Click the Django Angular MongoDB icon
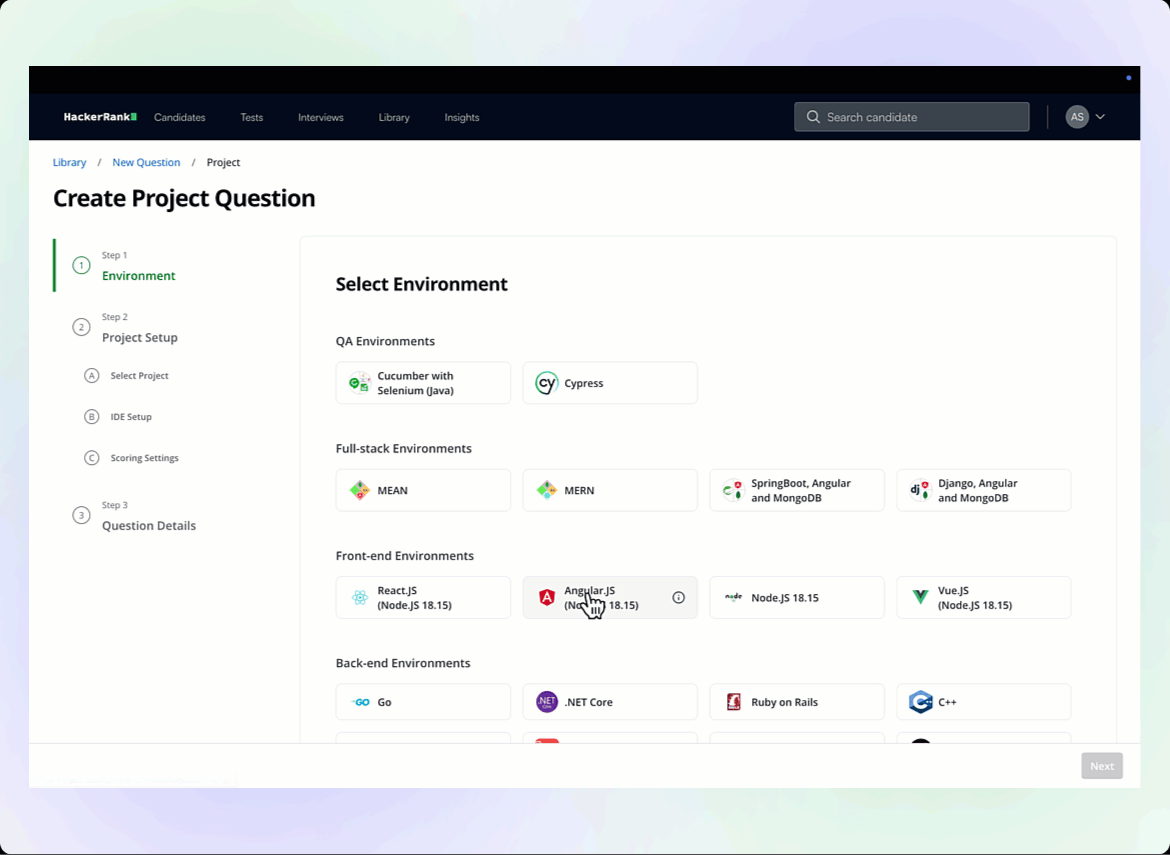Image resolution: width=1170 pixels, height=855 pixels. coord(920,490)
